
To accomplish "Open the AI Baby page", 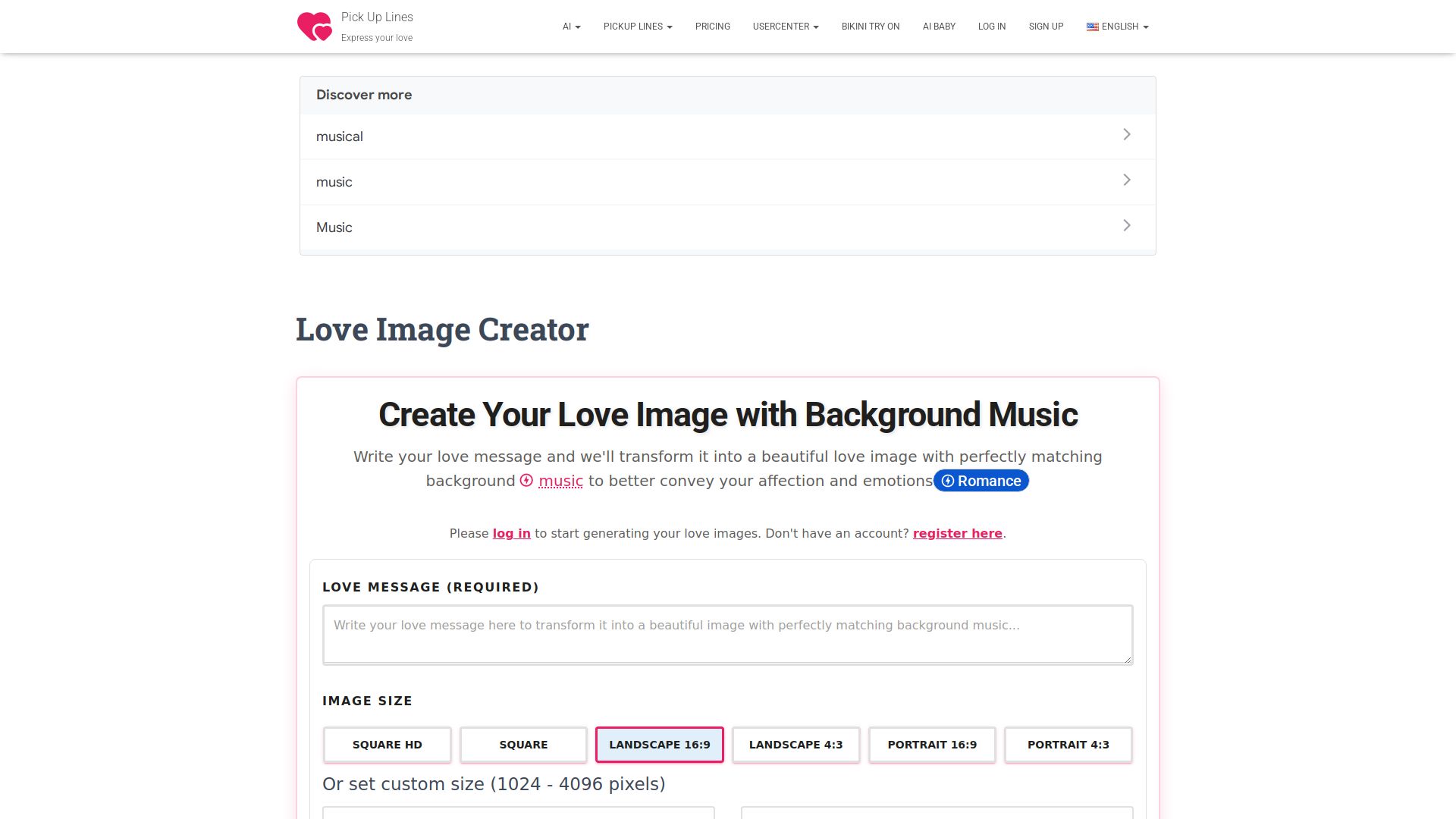I will 939,27.
